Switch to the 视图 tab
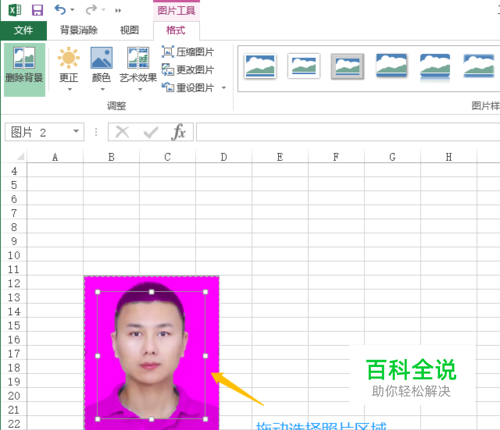Screen dimensions: 500x430 (129, 30)
